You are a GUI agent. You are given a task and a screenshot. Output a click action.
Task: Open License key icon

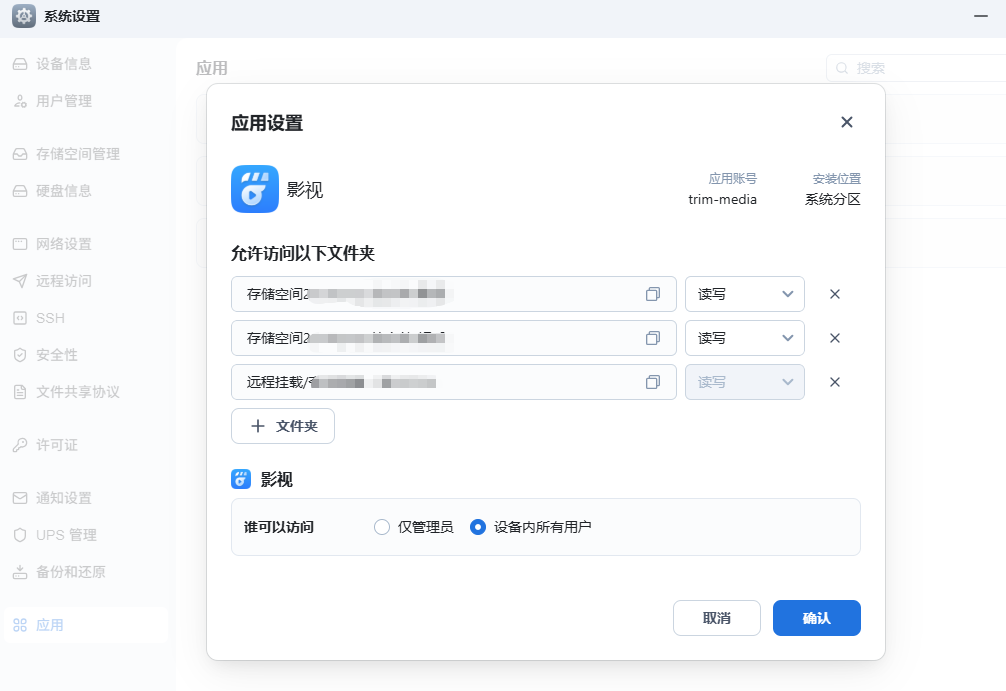(x=20, y=445)
